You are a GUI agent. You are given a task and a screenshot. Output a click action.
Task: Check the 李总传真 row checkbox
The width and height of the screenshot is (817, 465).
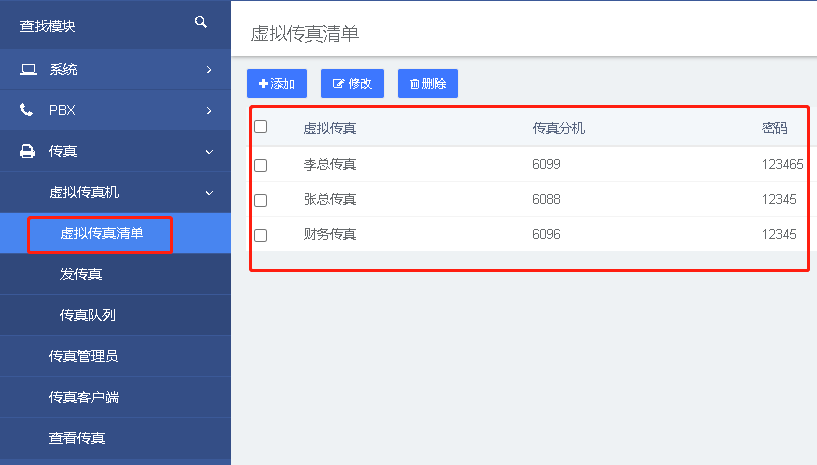tap(261, 165)
